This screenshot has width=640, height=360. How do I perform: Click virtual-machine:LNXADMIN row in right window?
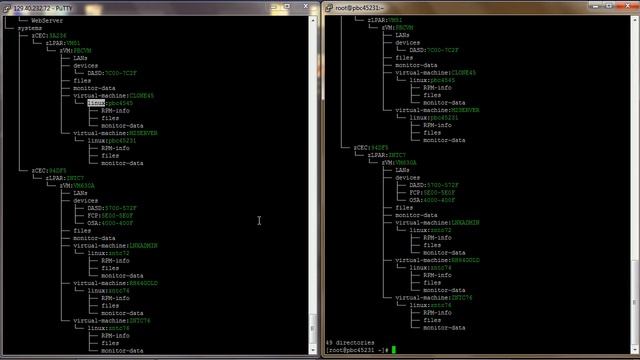click(437, 222)
